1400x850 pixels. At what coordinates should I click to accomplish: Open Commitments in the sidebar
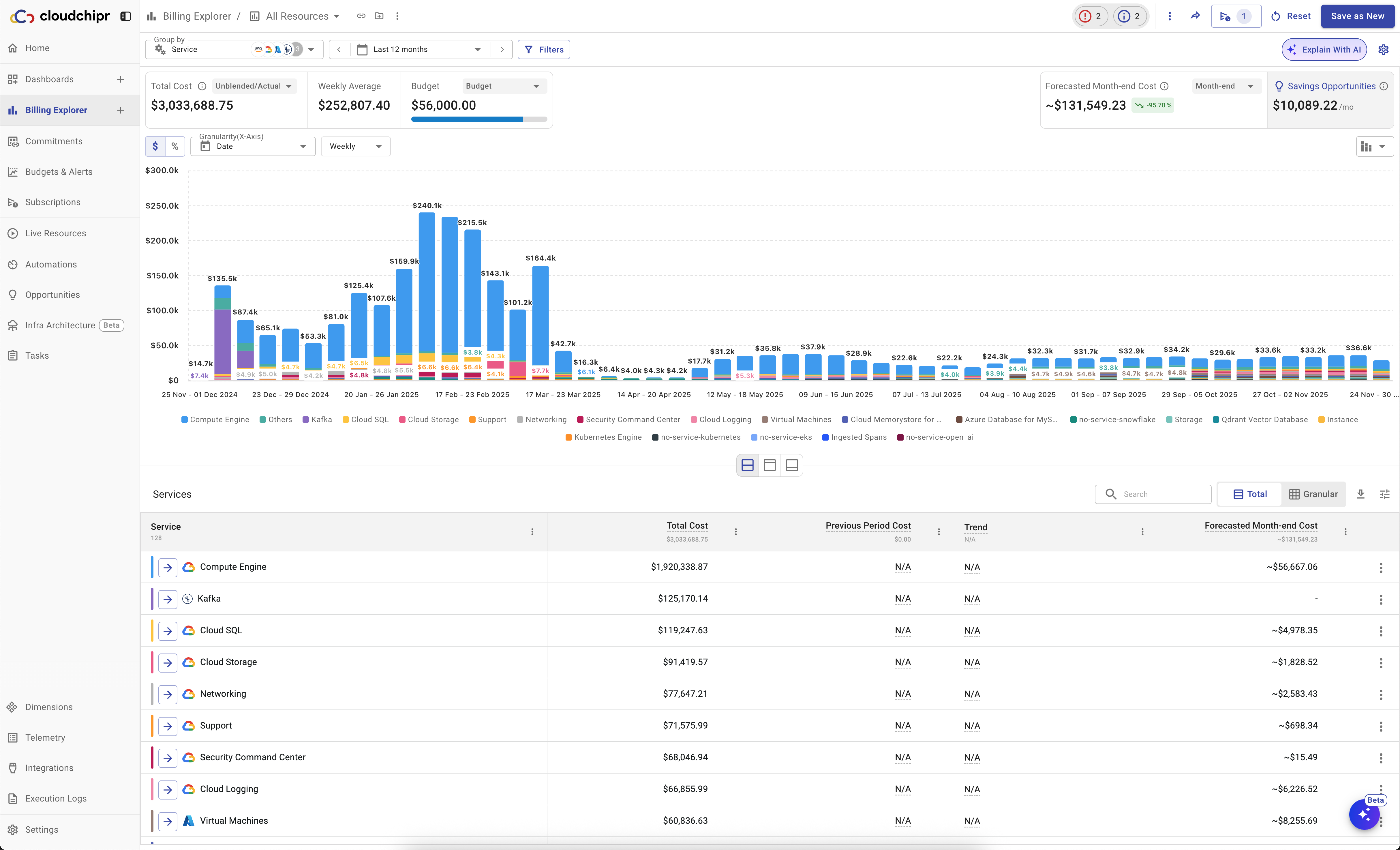click(x=53, y=141)
